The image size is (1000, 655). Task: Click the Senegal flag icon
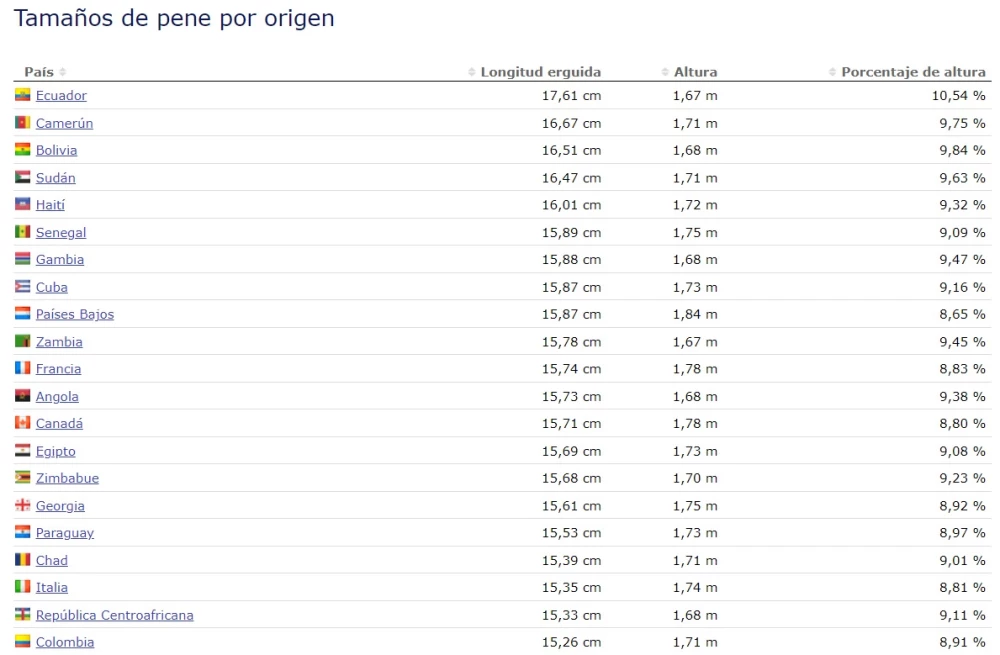[x=22, y=232]
